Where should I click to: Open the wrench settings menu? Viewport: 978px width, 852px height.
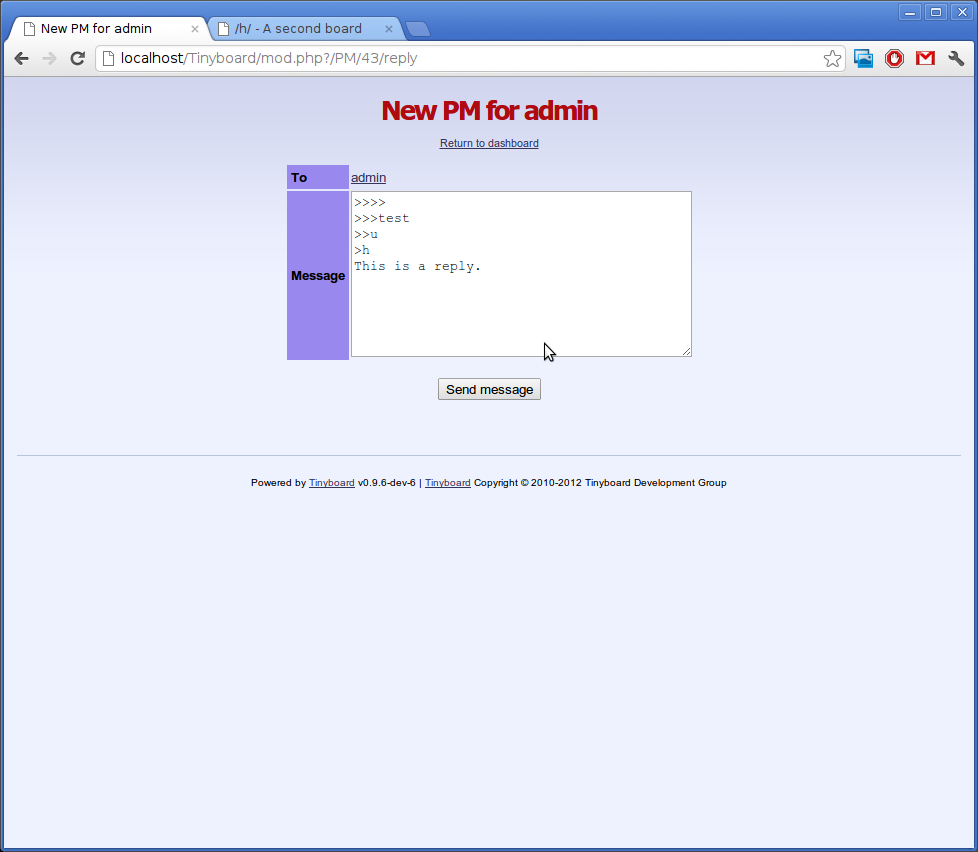coord(956,59)
